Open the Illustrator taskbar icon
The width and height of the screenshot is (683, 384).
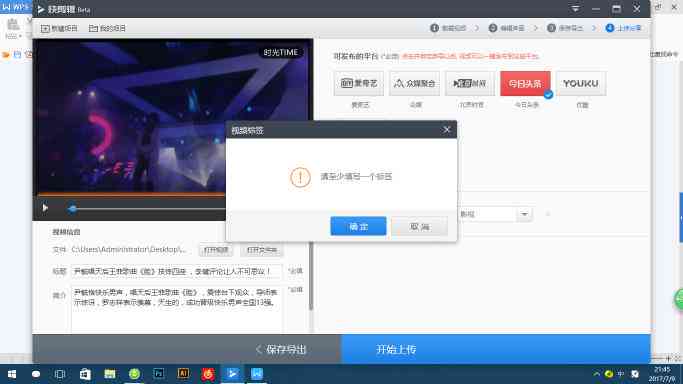point(183,374)
